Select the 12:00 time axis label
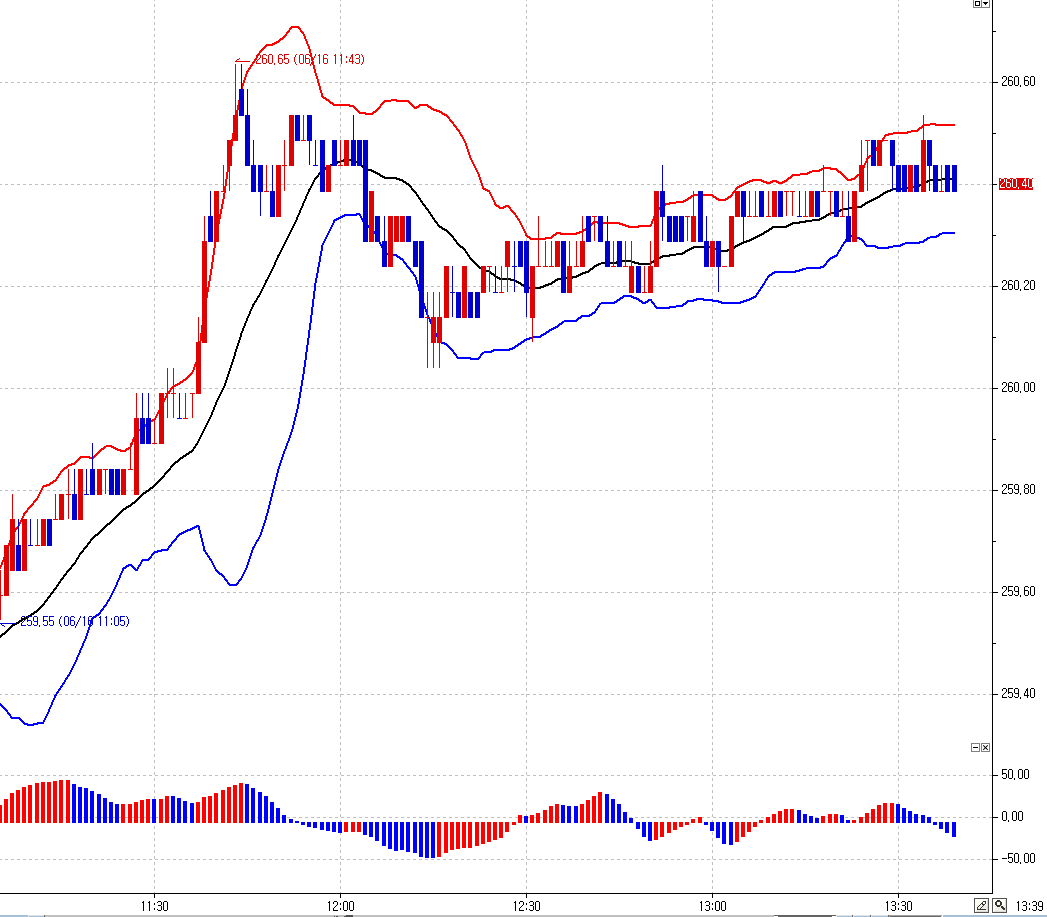This screenshot has width=1047, height=917. pyautogui.click(x=340, y=906)
